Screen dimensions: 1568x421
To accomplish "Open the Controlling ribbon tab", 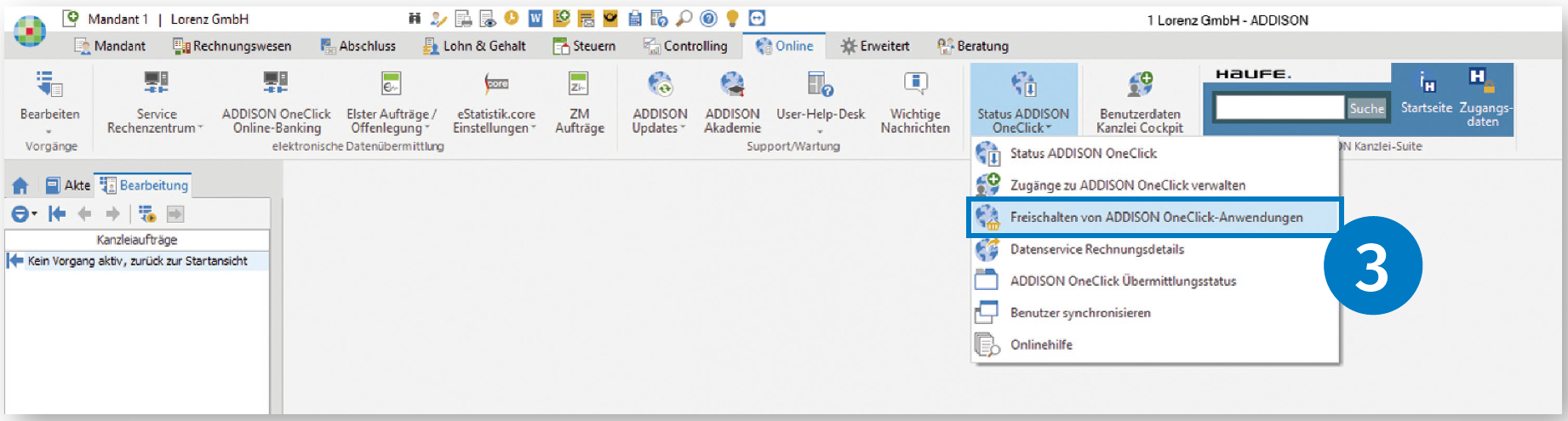I will tap(685, 46).
